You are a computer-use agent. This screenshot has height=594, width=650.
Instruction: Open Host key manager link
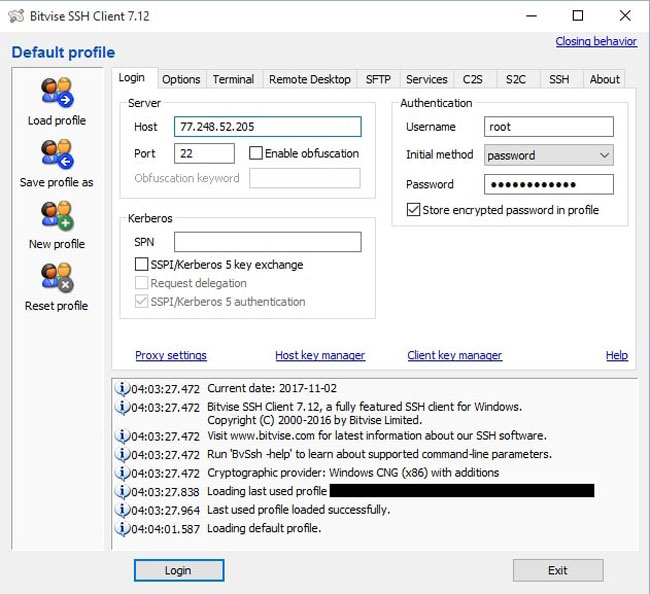coord(320,355)
